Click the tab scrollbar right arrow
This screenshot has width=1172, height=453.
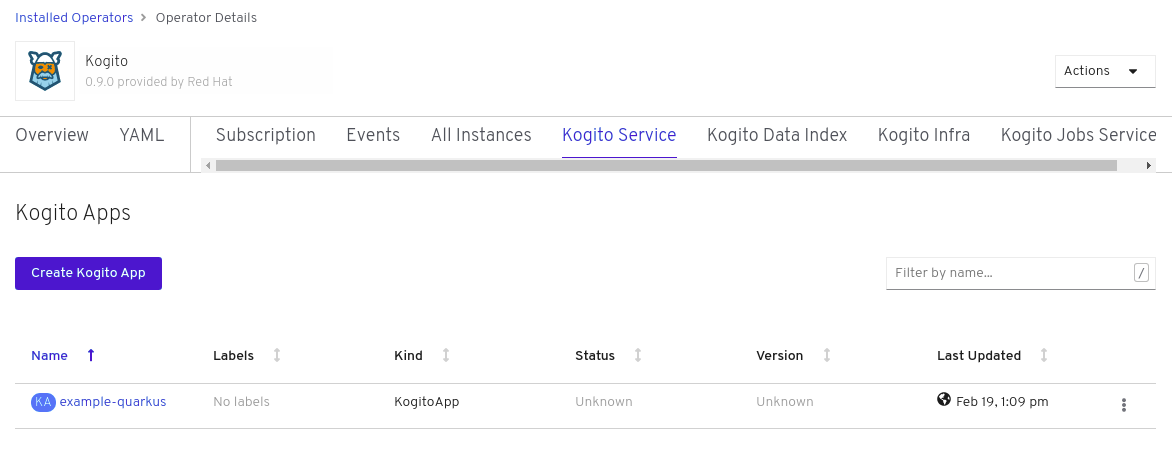1149,165
